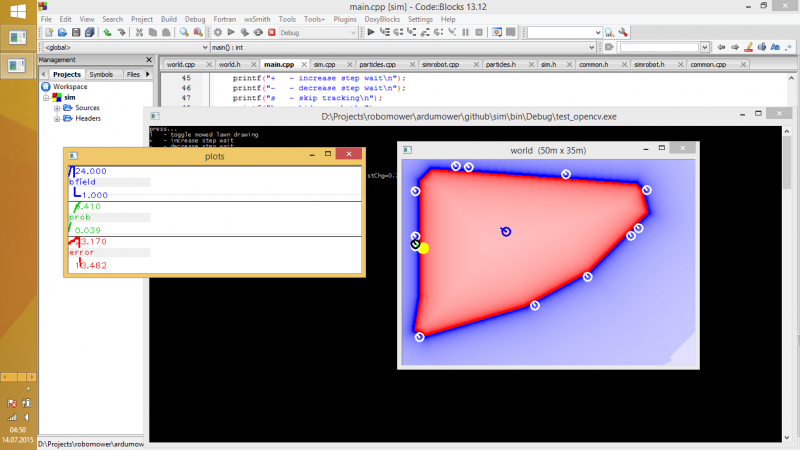Select the Symbols tab in Management

[101, 74]
